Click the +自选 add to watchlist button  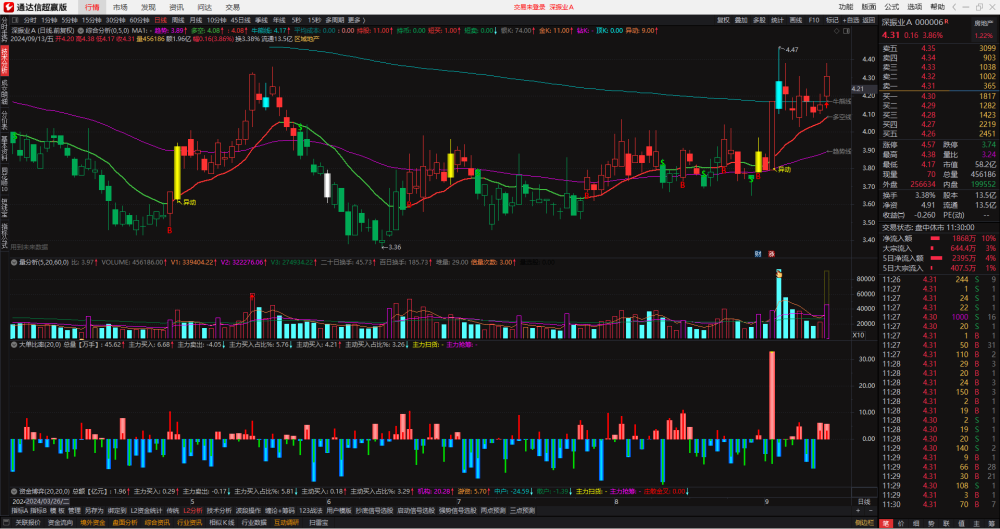pyautogui.click(x=851, y=20)
